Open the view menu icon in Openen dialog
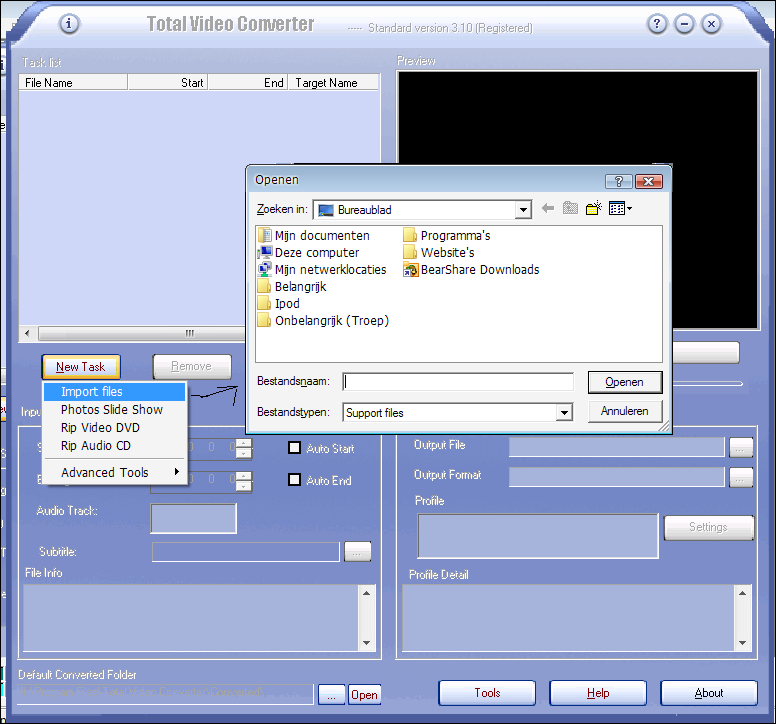The width and height of the screenshot is (776, 724). (620, 208)
